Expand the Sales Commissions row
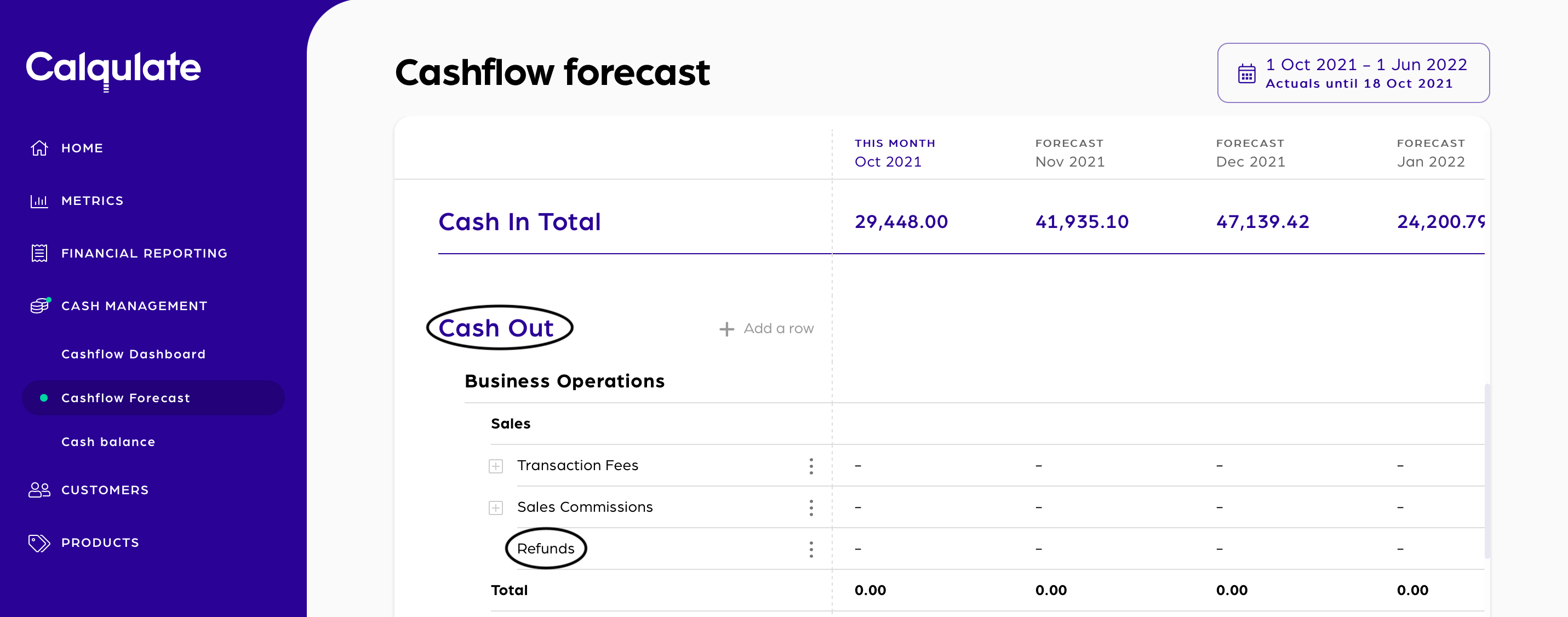 495,508
